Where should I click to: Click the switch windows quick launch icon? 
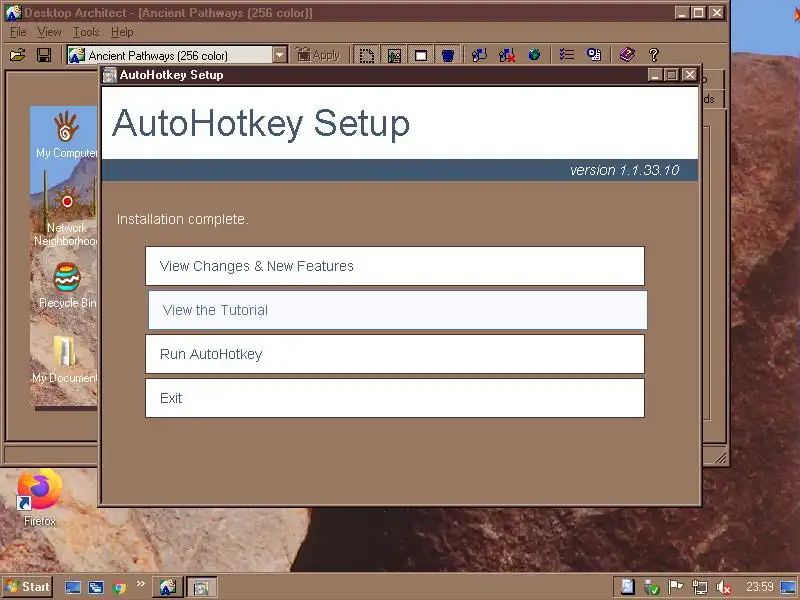pyautogui.click(x=96, y=587)
